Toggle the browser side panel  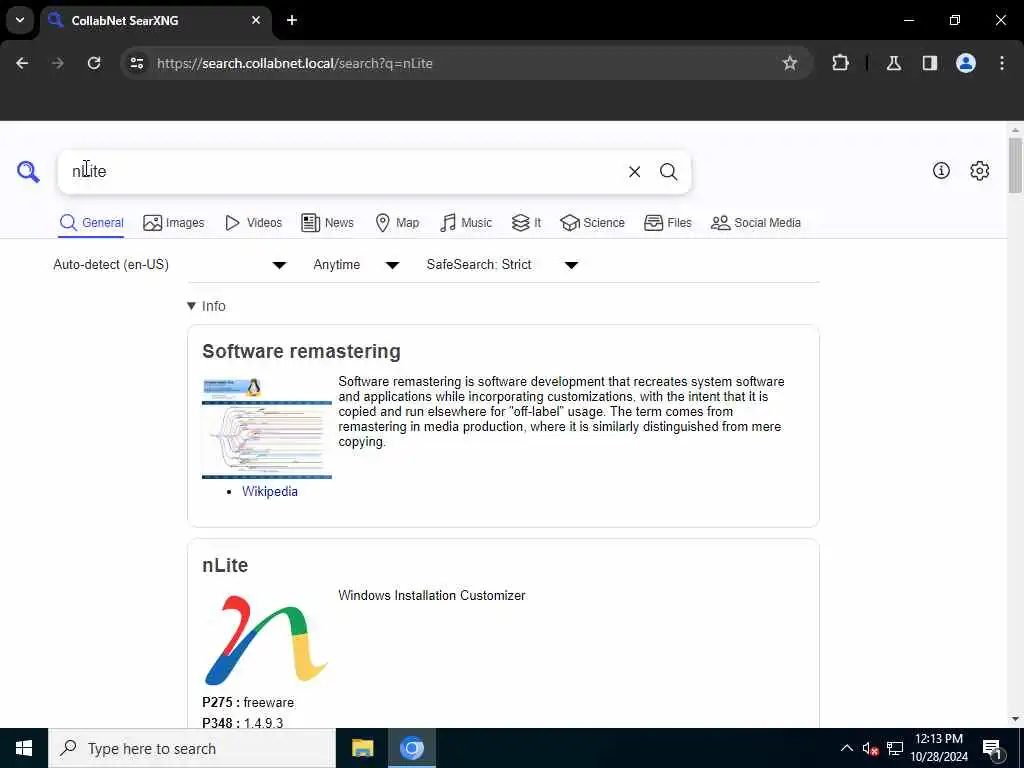(929, 63)
